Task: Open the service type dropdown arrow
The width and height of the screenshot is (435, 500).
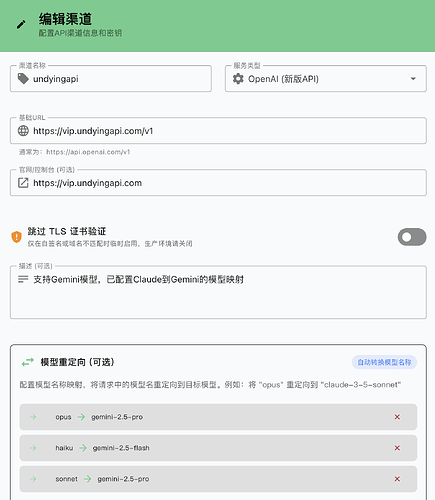Action: [x=413, y=79]
